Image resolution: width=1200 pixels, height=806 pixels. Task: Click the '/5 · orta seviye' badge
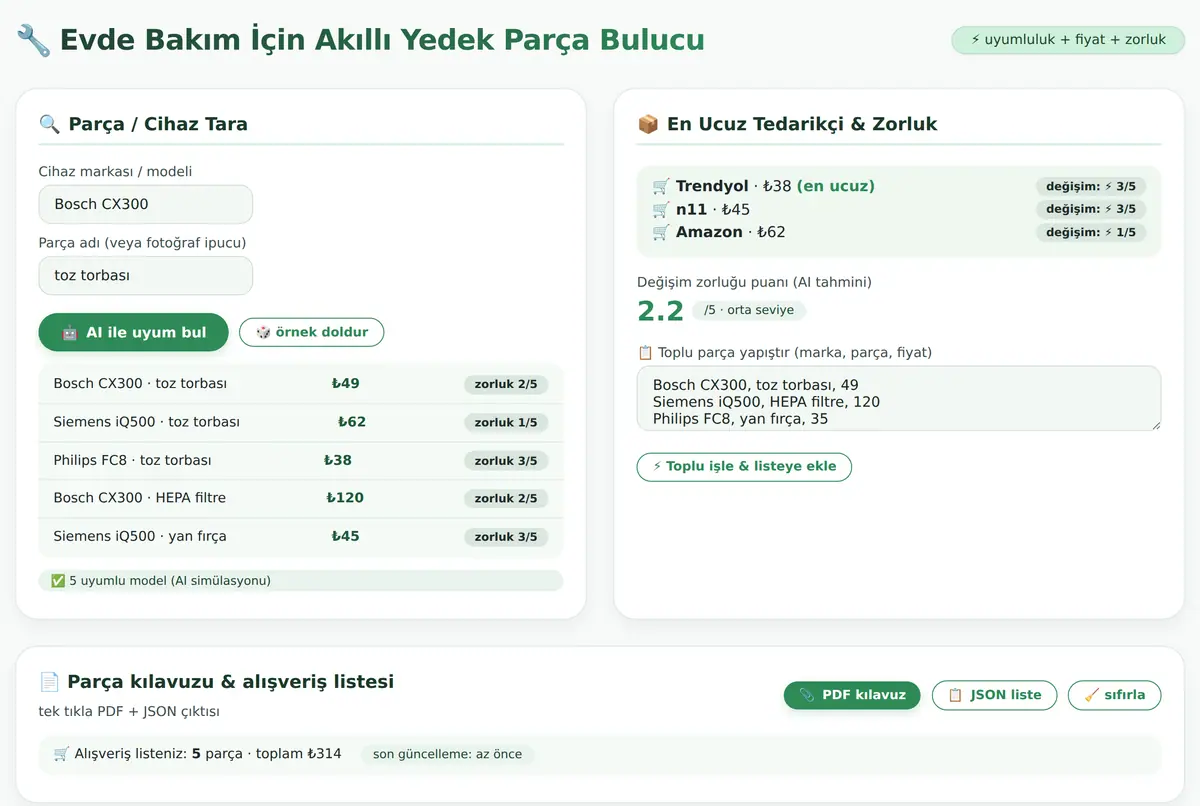coord(749,310)
